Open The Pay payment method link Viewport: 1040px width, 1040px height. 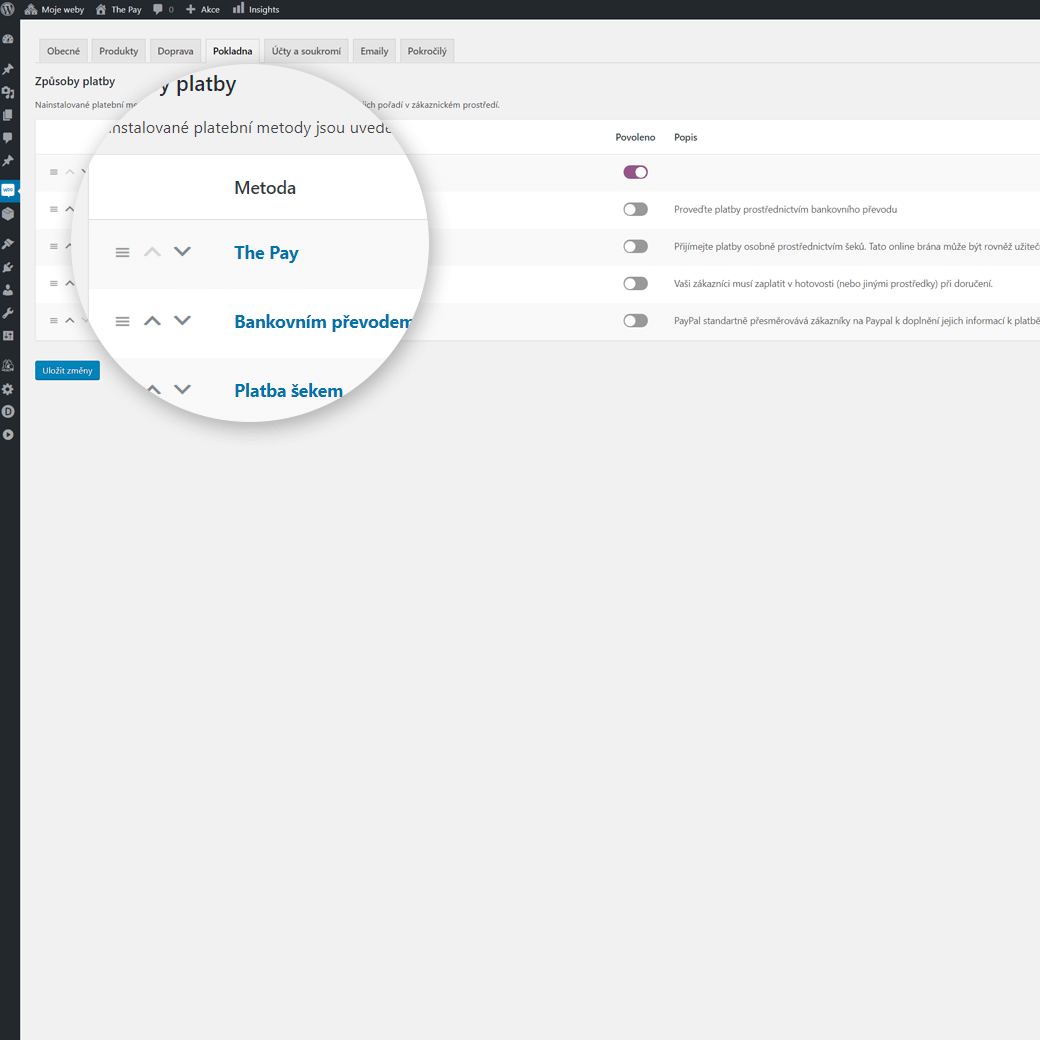click(x=266, y=253)
